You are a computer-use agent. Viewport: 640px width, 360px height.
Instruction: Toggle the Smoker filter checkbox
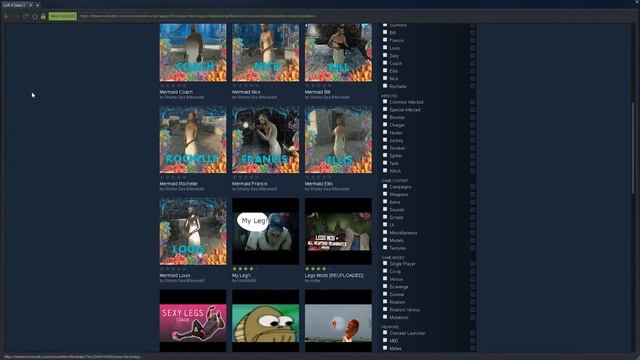[x=385, y=148]
